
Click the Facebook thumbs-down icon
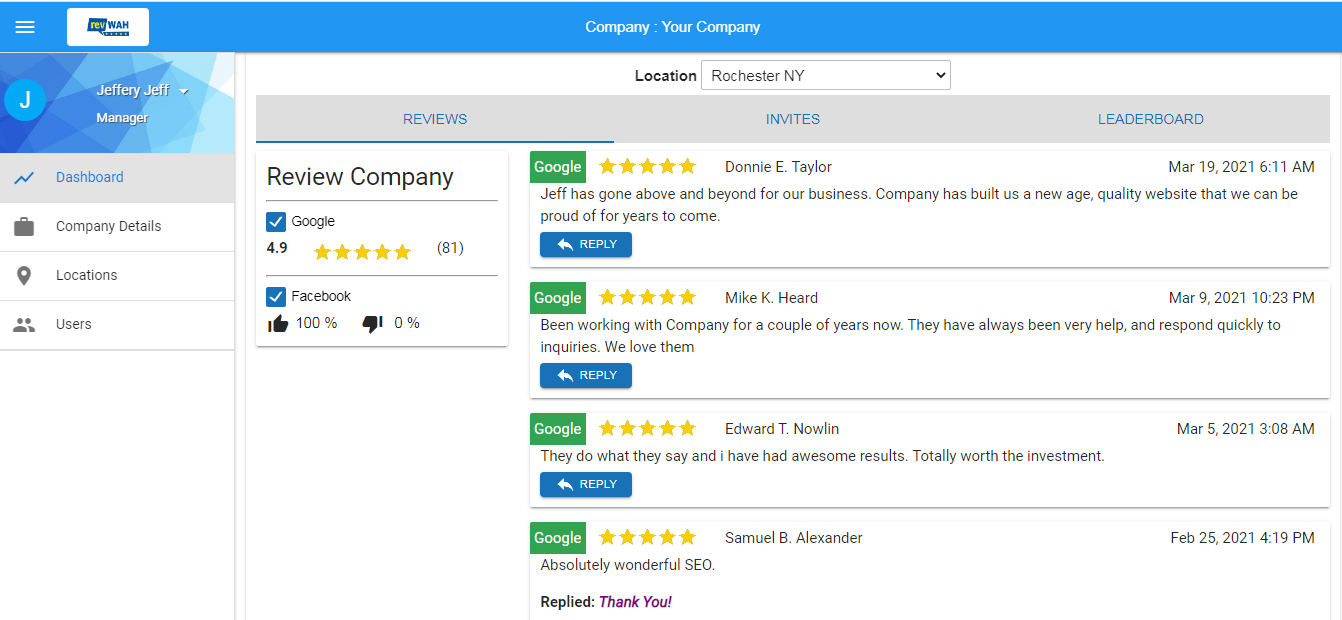point(372,324)
